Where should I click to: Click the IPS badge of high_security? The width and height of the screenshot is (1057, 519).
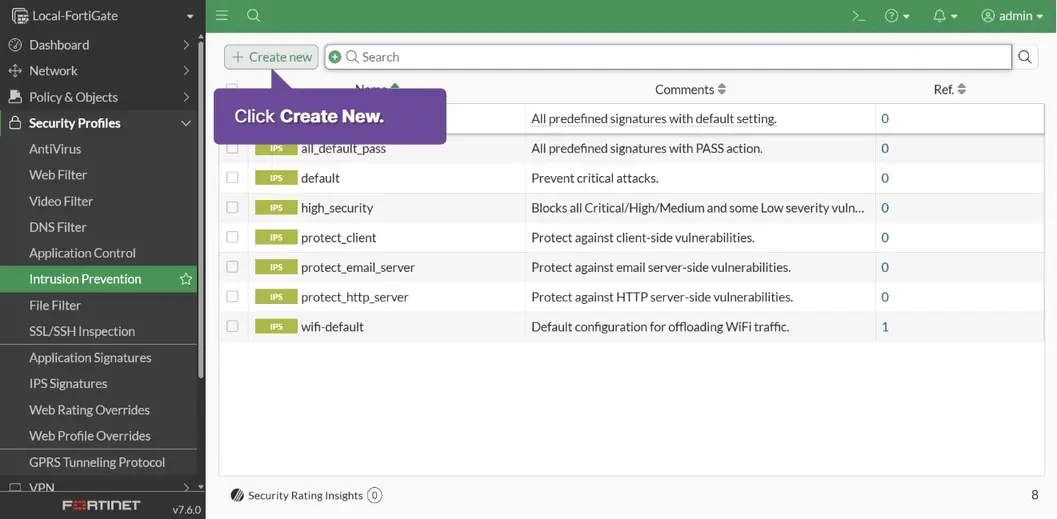276,208
